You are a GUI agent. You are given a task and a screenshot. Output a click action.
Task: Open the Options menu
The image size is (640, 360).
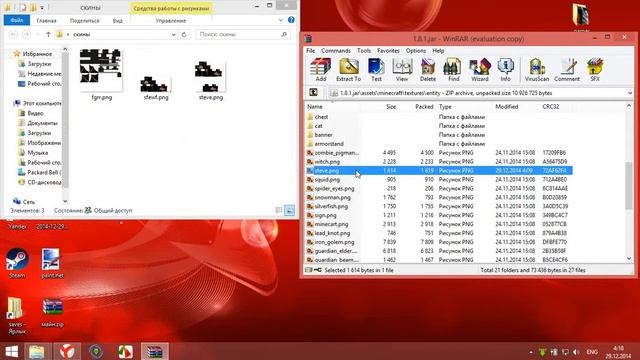click(416, 51)
